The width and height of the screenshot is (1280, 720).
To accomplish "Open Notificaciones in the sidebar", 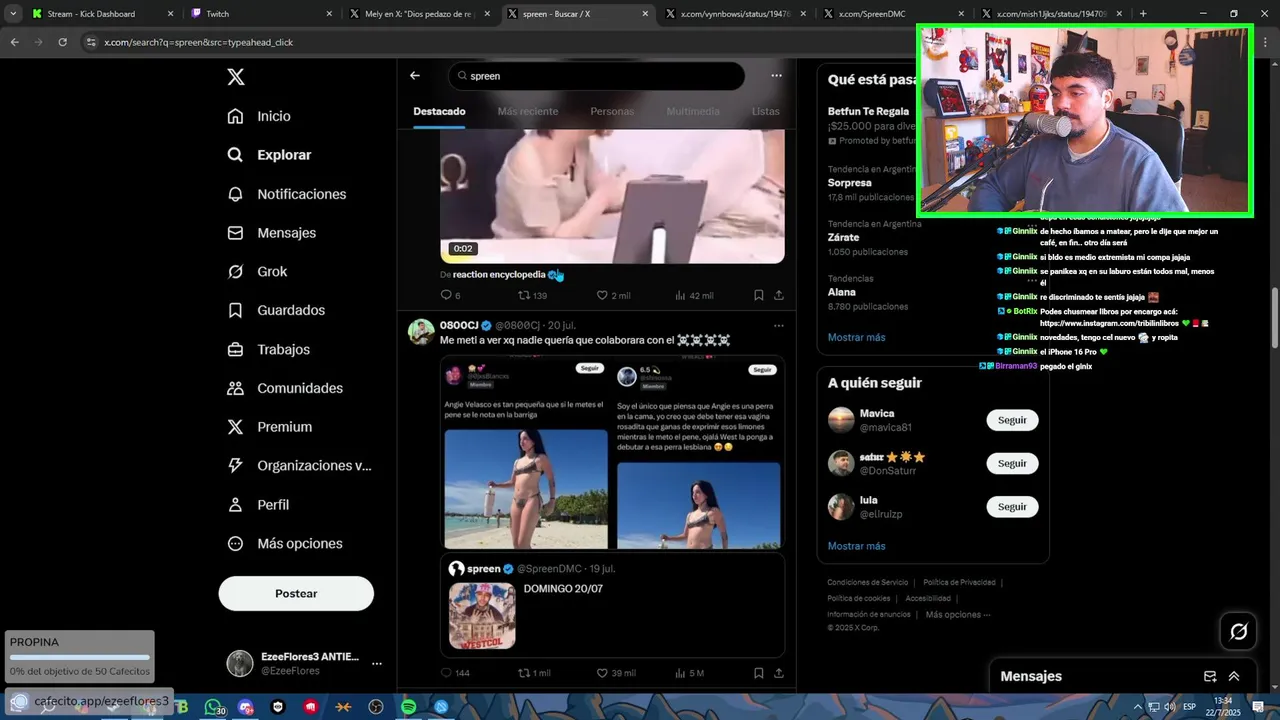I will [286, 194].
